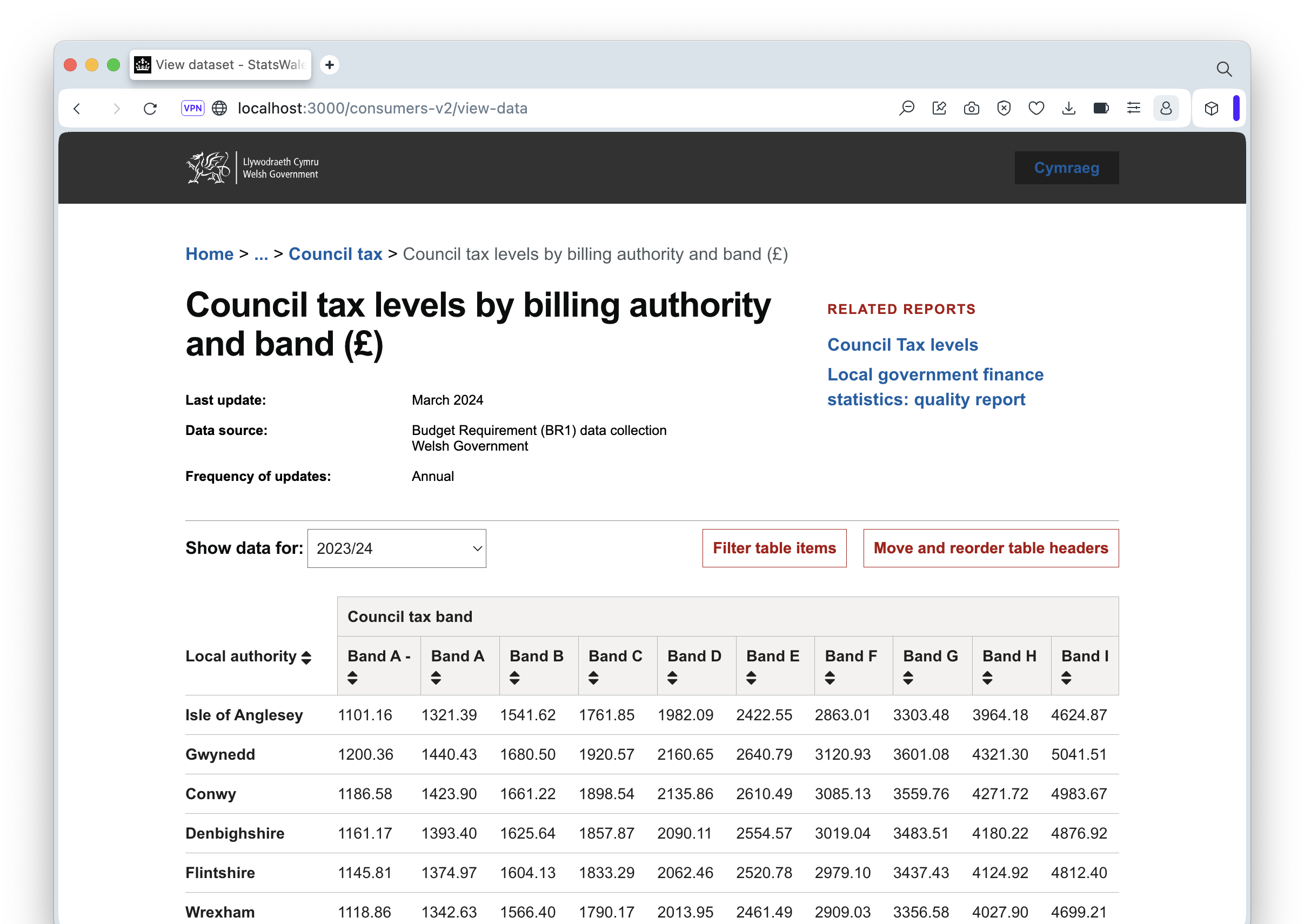Sort the Band D column
Viewport: 1311px width, 924px height.
[672, 678]
